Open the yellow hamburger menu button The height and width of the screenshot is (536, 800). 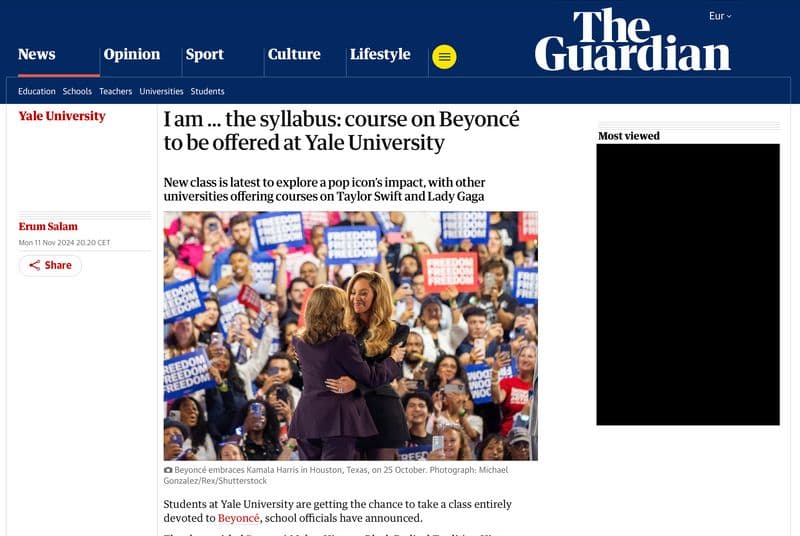tap(444, 57)
